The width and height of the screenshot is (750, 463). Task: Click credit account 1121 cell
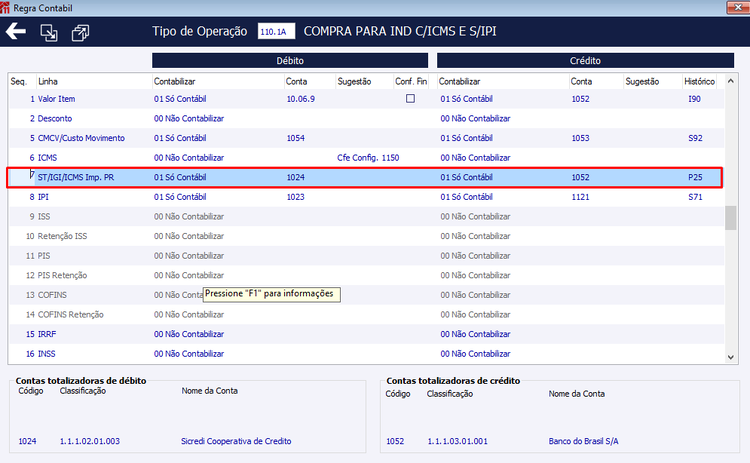[580, 197]
